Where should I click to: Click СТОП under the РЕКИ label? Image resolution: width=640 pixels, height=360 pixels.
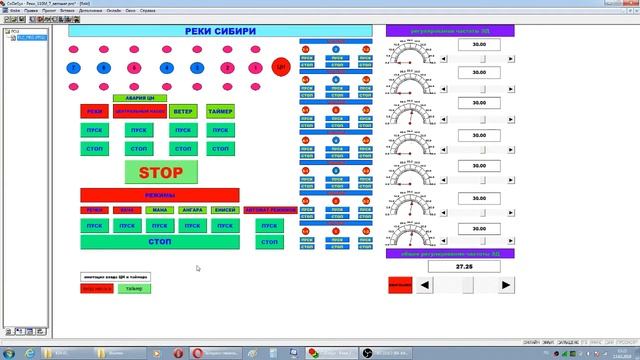tap(95, 149)
